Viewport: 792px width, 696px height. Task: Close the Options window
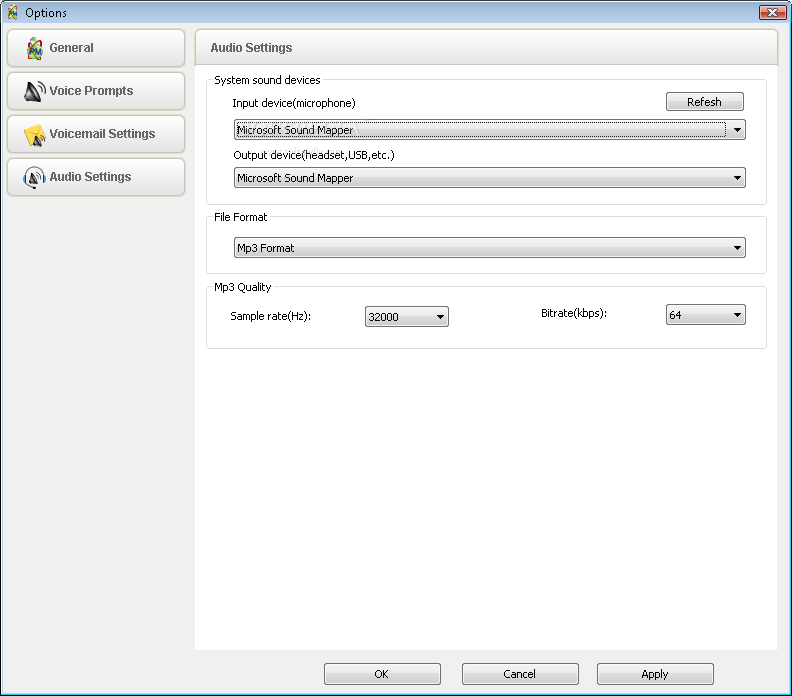[772, 12]
